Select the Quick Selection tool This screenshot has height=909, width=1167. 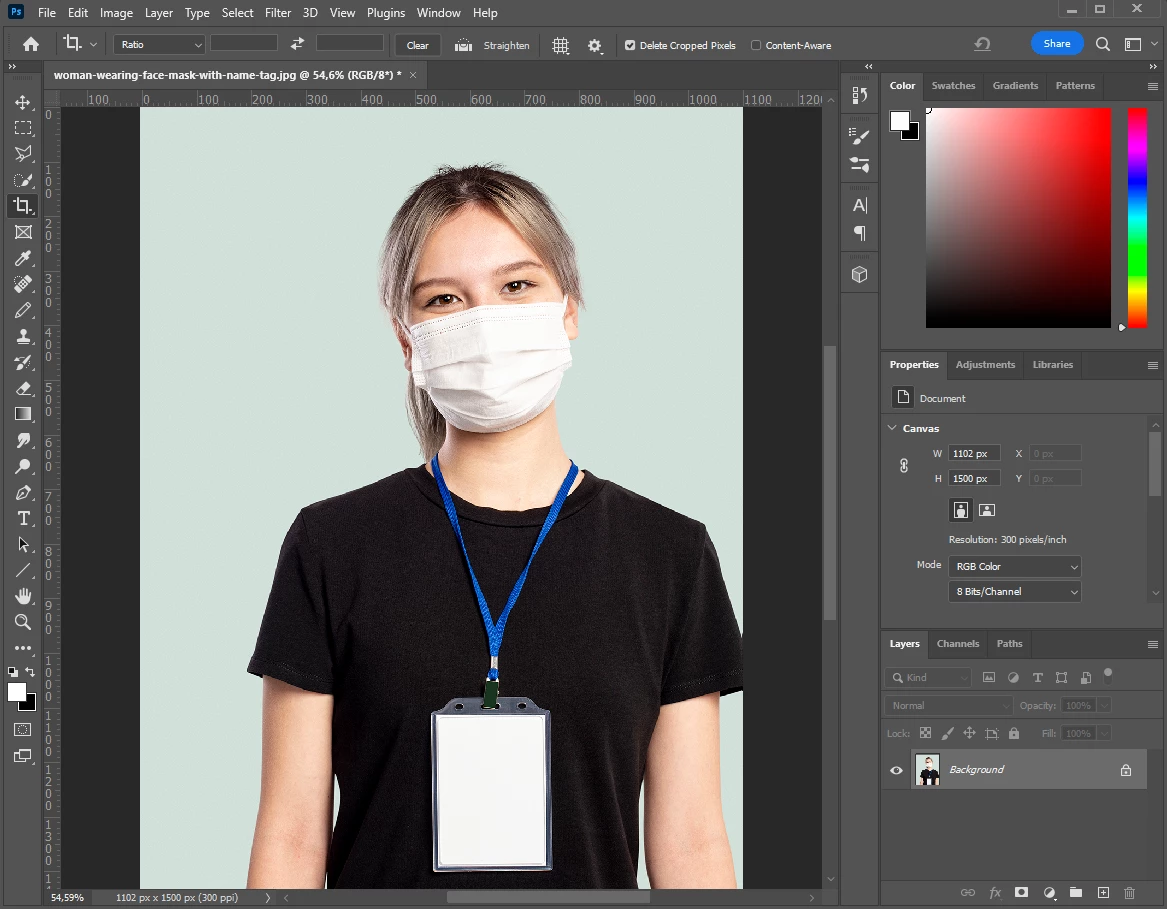tap(23, 180)
